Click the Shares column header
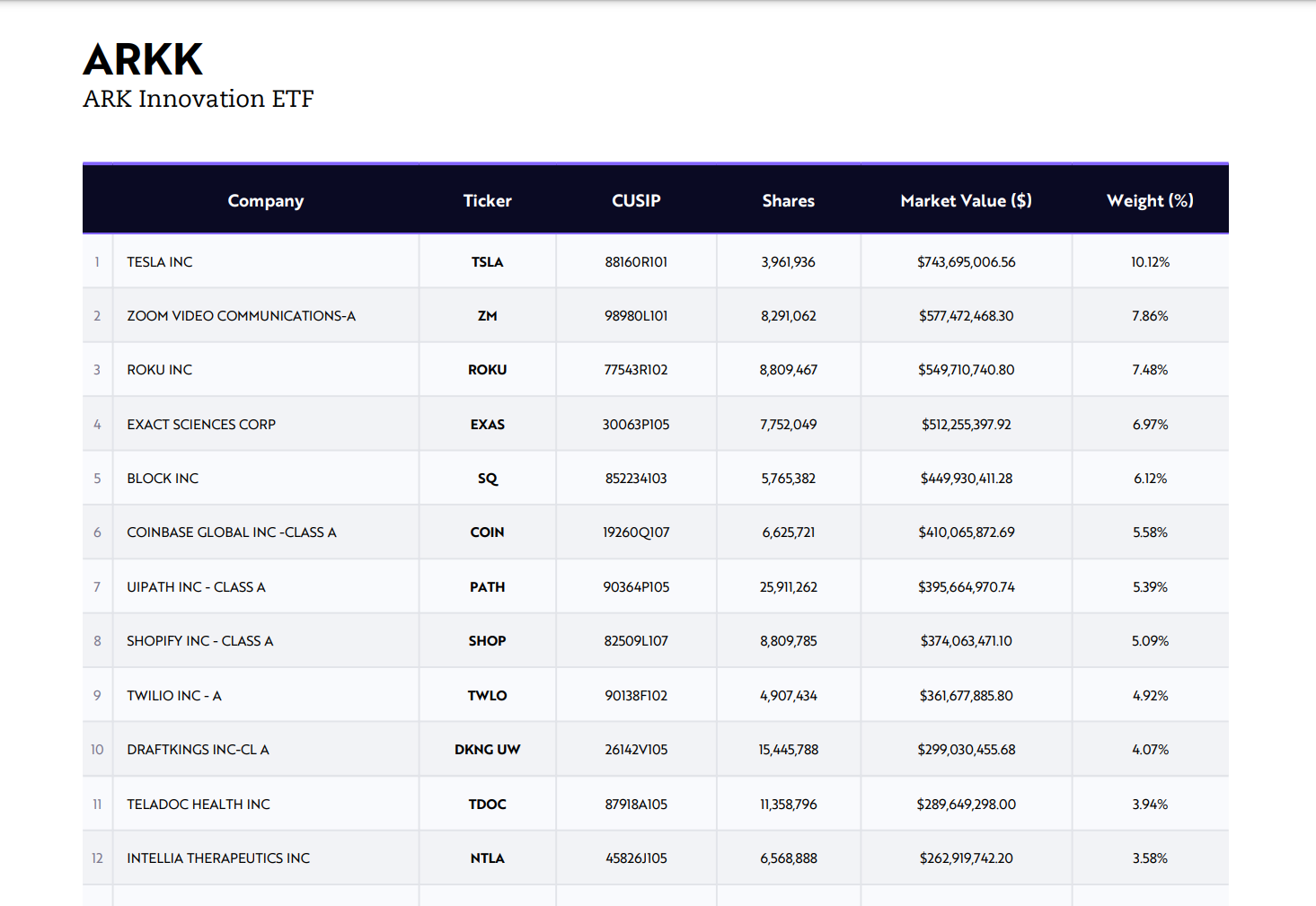1316x906 pixels. (x=789, y=201)
